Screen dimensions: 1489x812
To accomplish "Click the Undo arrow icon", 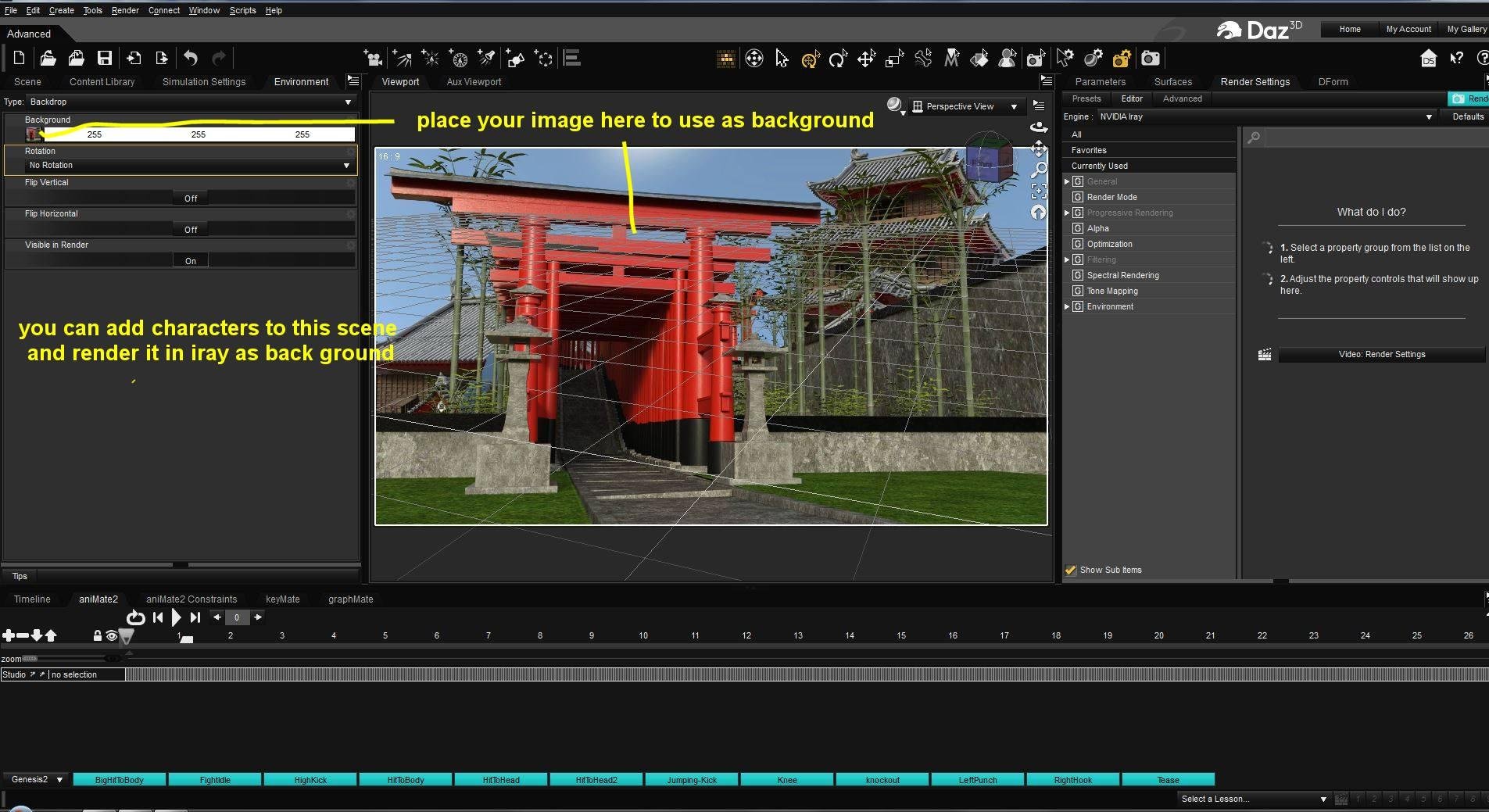I will coord(191,58).
